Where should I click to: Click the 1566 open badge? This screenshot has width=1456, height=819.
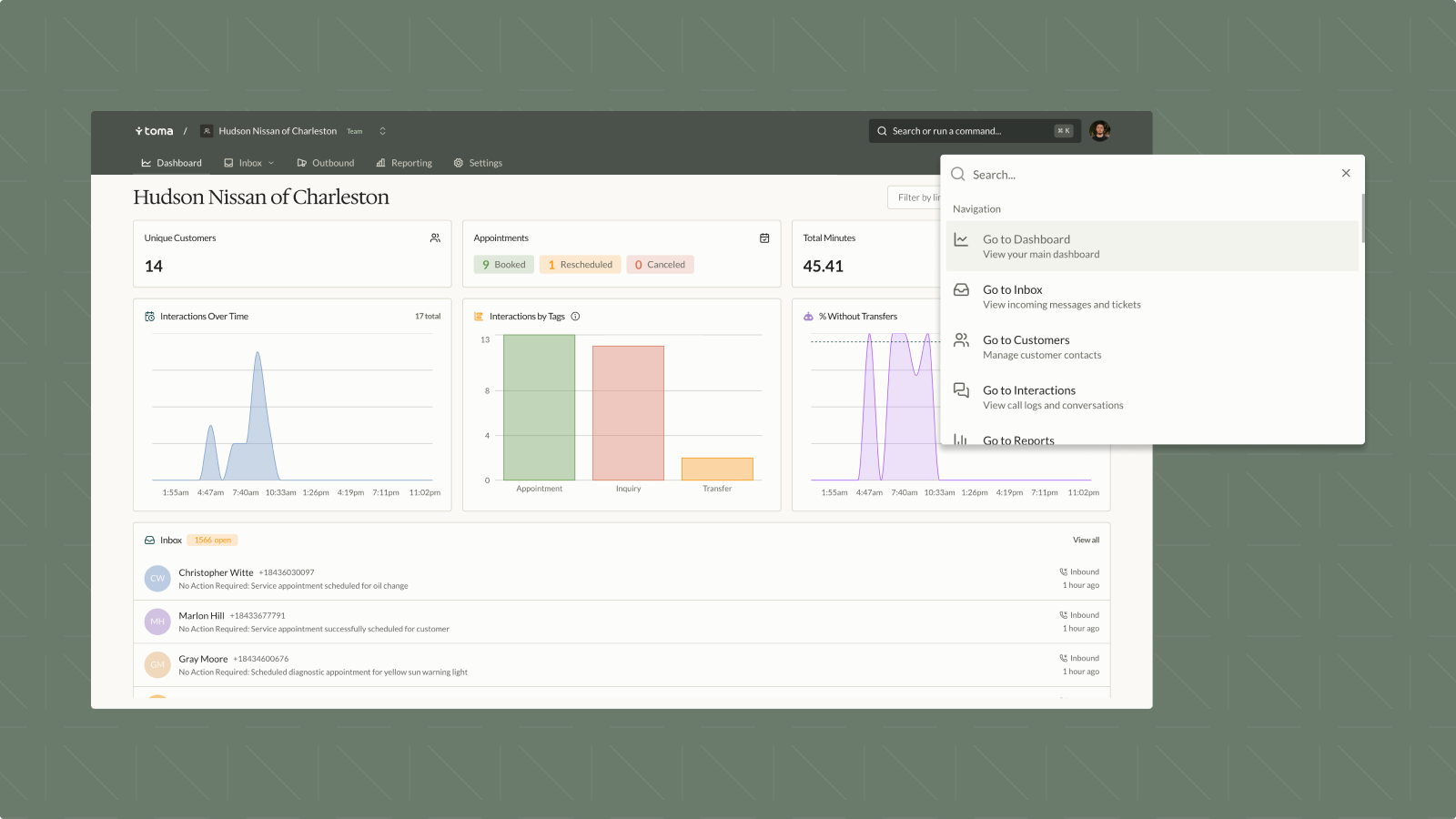(x=213, y=541)
